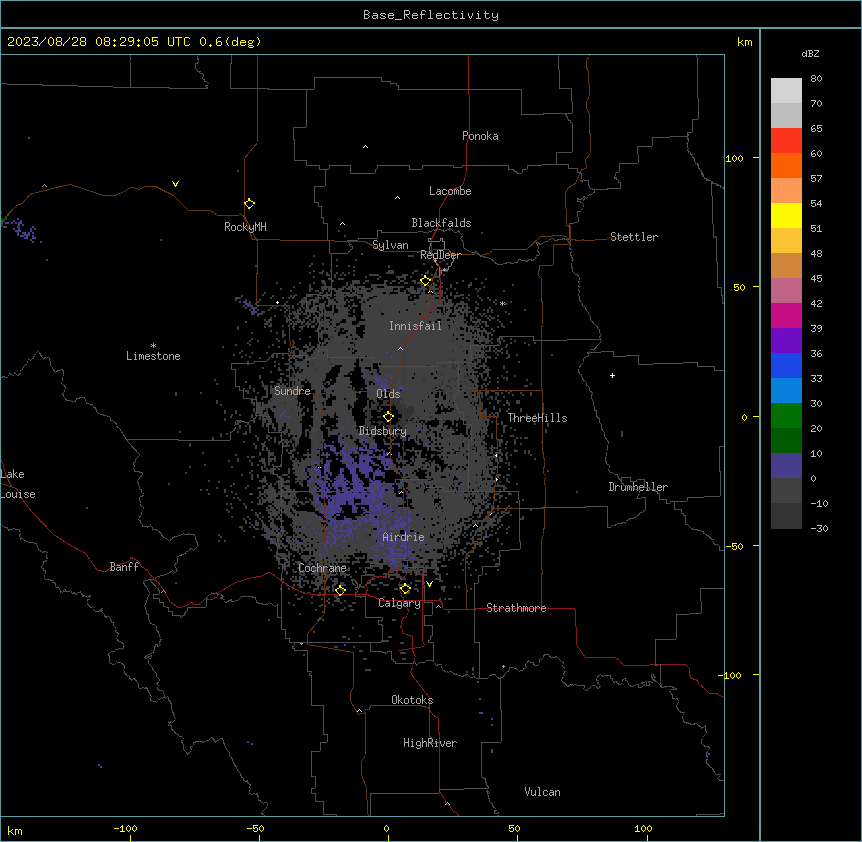The width and height of the screenshot is (862, 842).
Task: Click the Airdrie city label
Action: click(x=404, y=537)
